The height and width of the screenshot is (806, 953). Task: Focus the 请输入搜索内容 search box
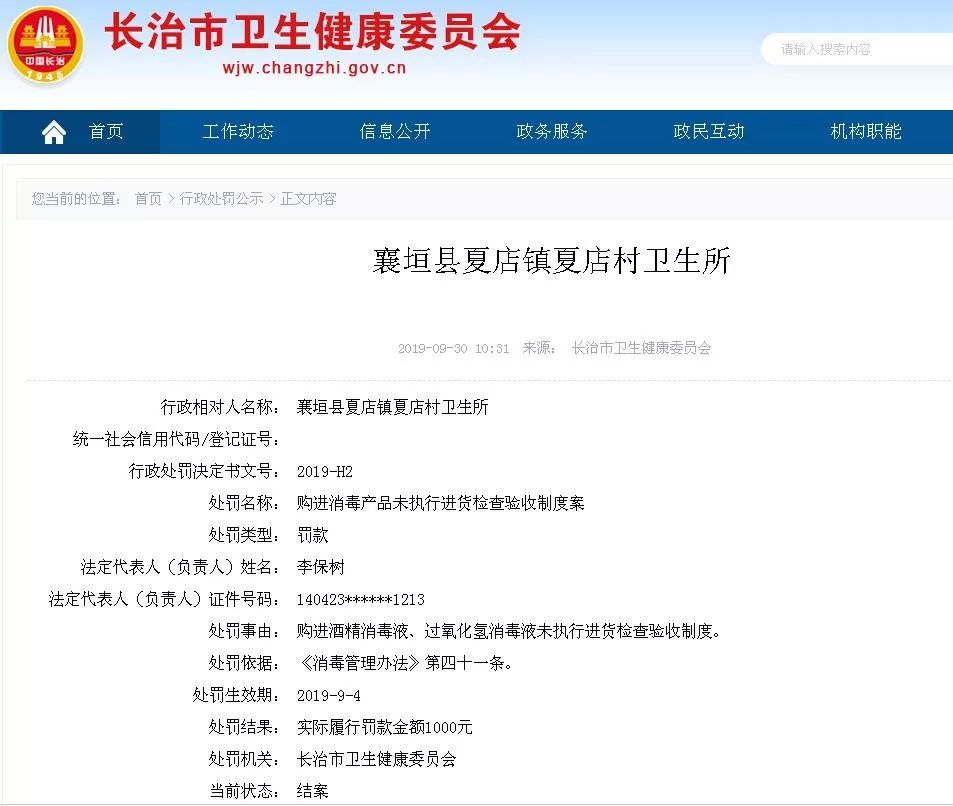pyautogui.click(x=857, y=49)
